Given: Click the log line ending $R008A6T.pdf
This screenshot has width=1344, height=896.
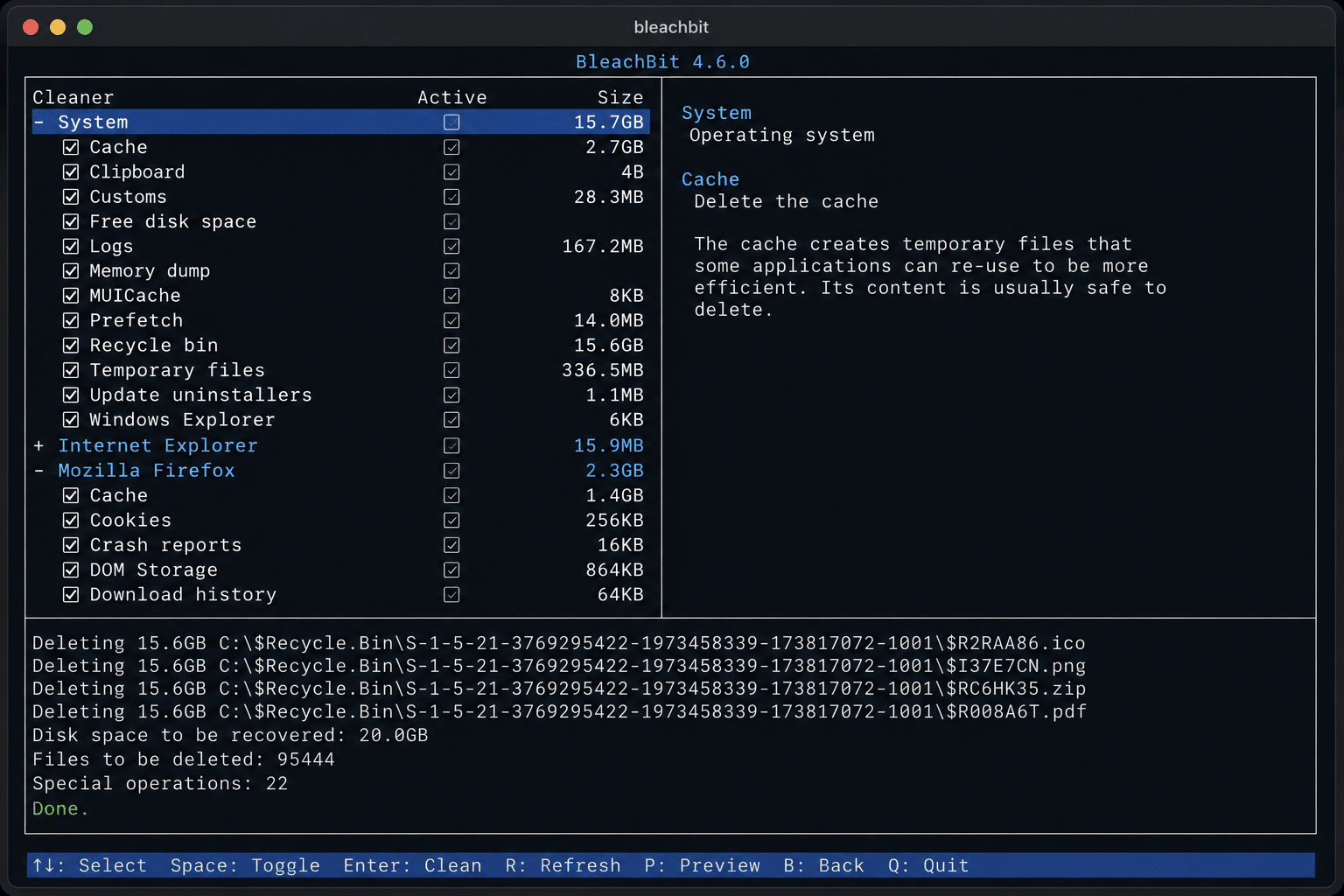Looking at the screenshot, I should point(558,711).
